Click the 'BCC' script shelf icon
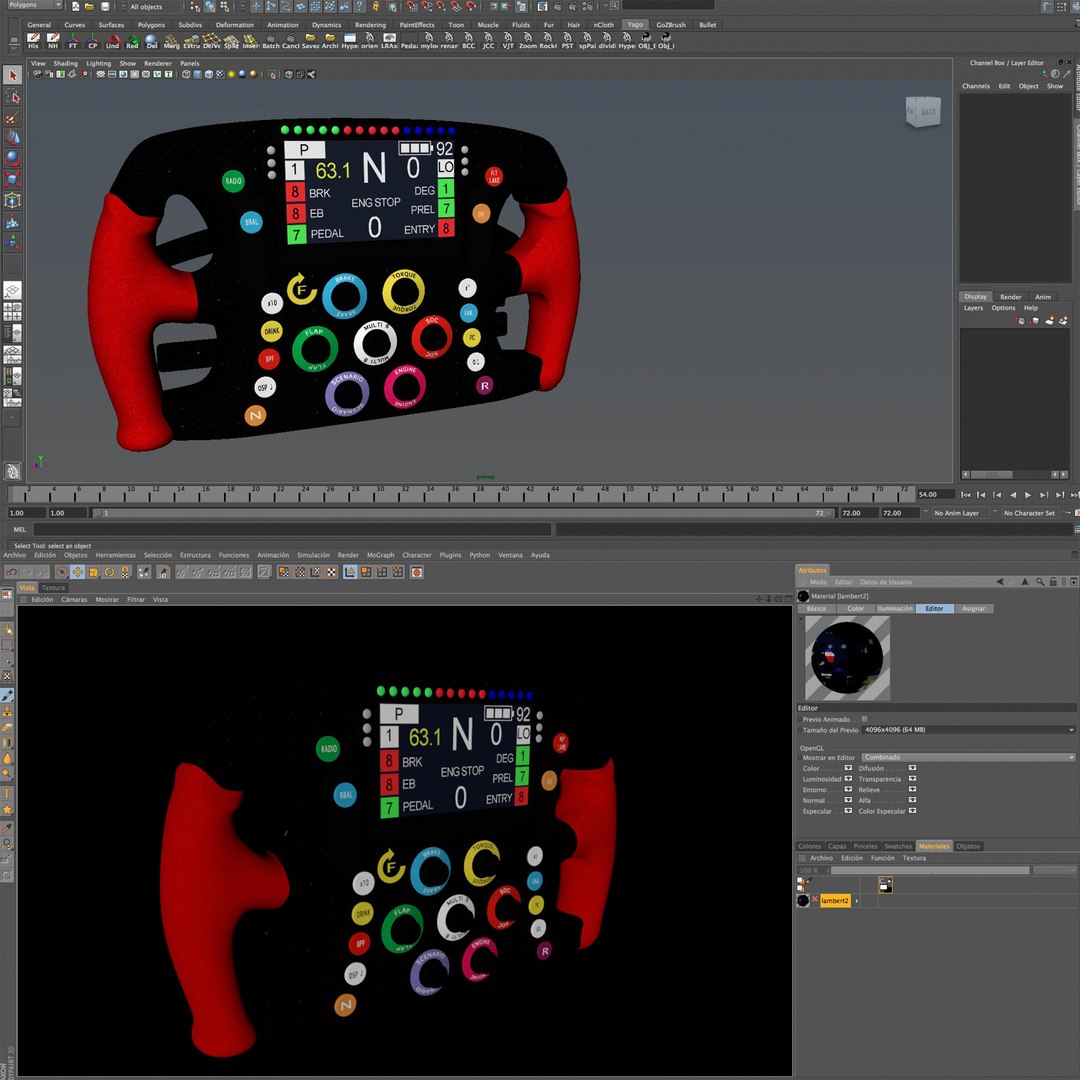Screen dimensions: 1080x1080 click(x=468, y=40)
